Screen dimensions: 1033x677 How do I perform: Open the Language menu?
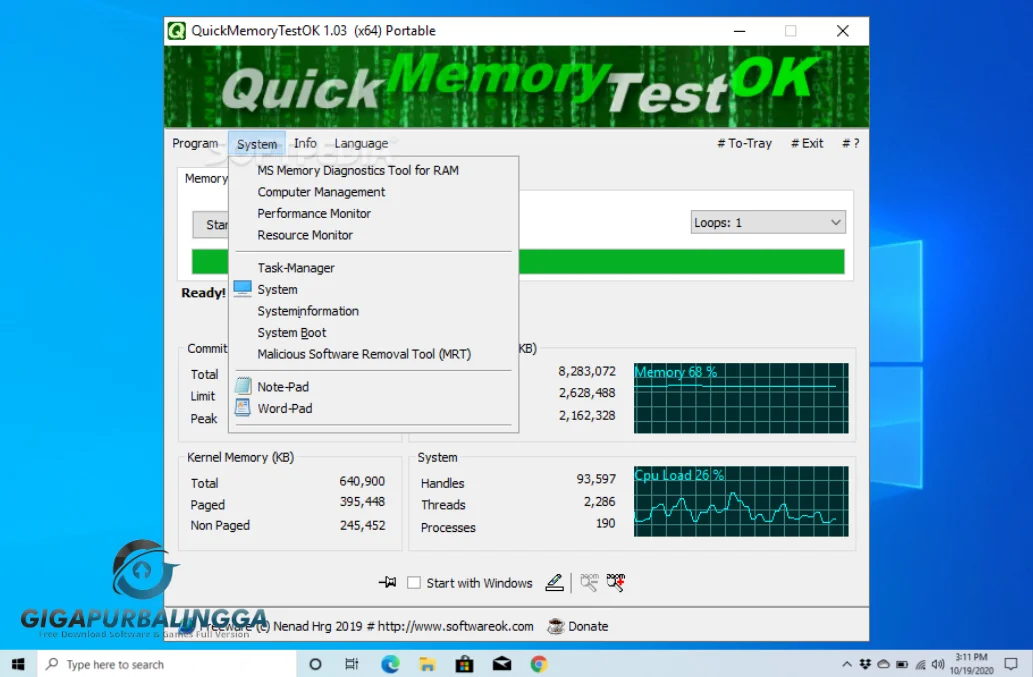click(x=361, y=143)
